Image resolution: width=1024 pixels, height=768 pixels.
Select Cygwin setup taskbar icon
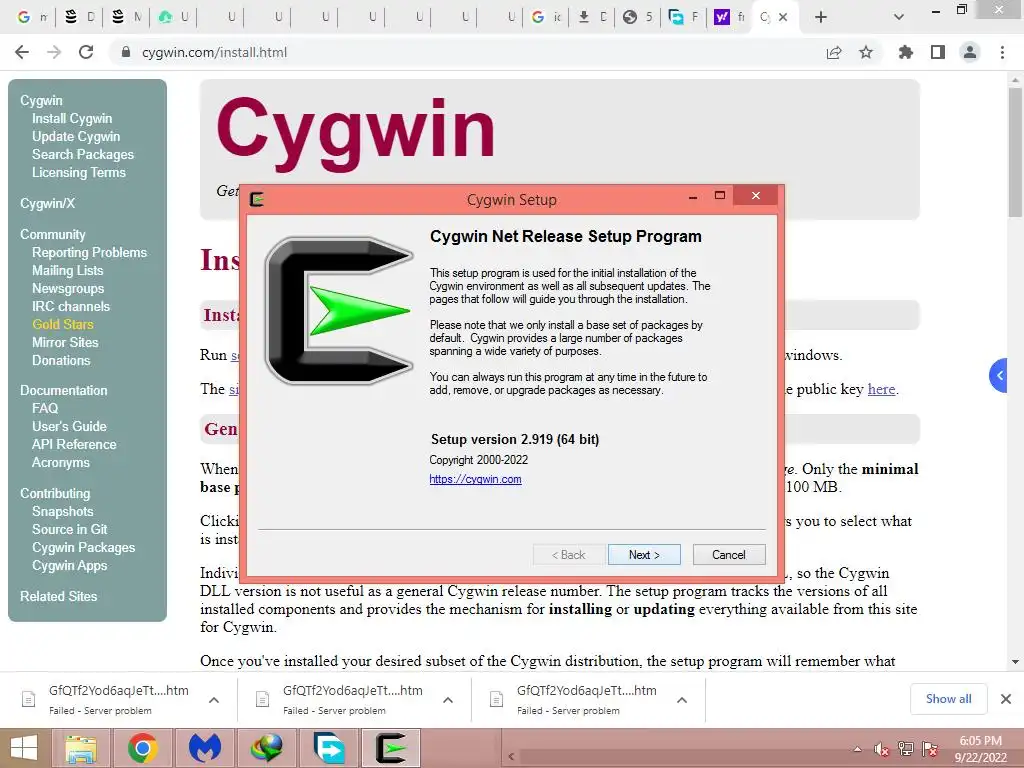pos(391,748)
